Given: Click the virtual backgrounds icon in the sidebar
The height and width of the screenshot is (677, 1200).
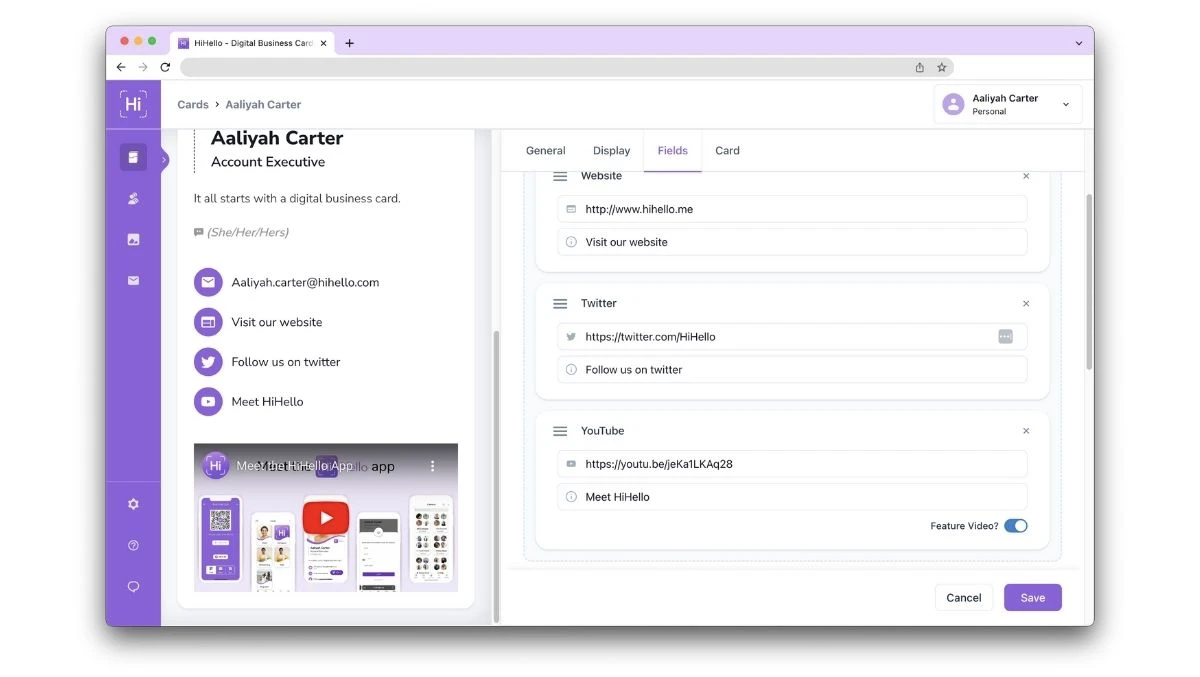Looking at the screenshot, I should (x=133, y=239).
